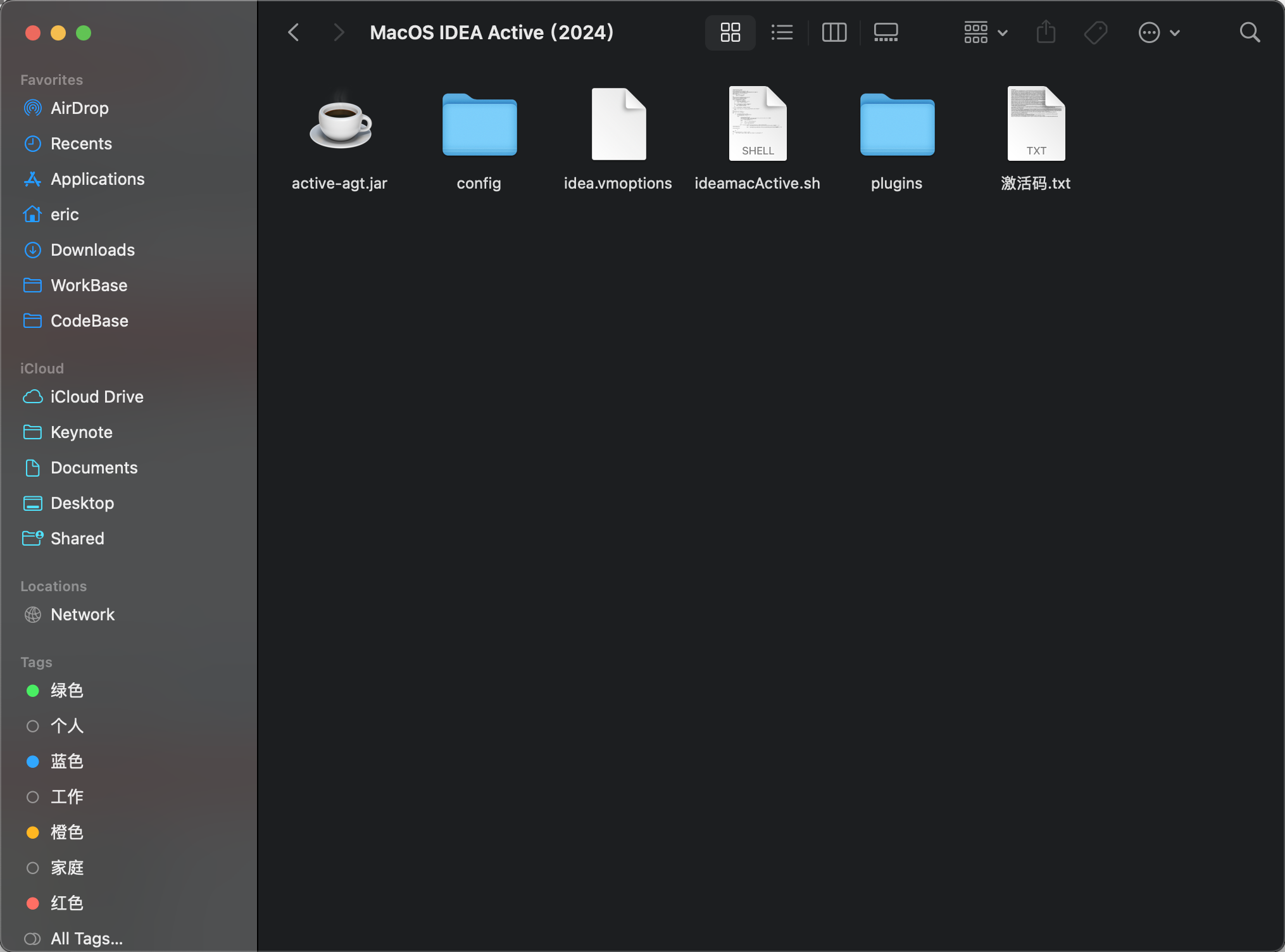
Task: Select the config folder
Action: pos(479,124)
